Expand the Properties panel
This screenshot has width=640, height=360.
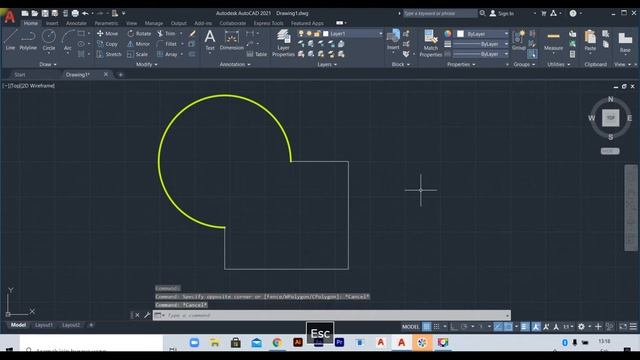(x=461, y=64)
